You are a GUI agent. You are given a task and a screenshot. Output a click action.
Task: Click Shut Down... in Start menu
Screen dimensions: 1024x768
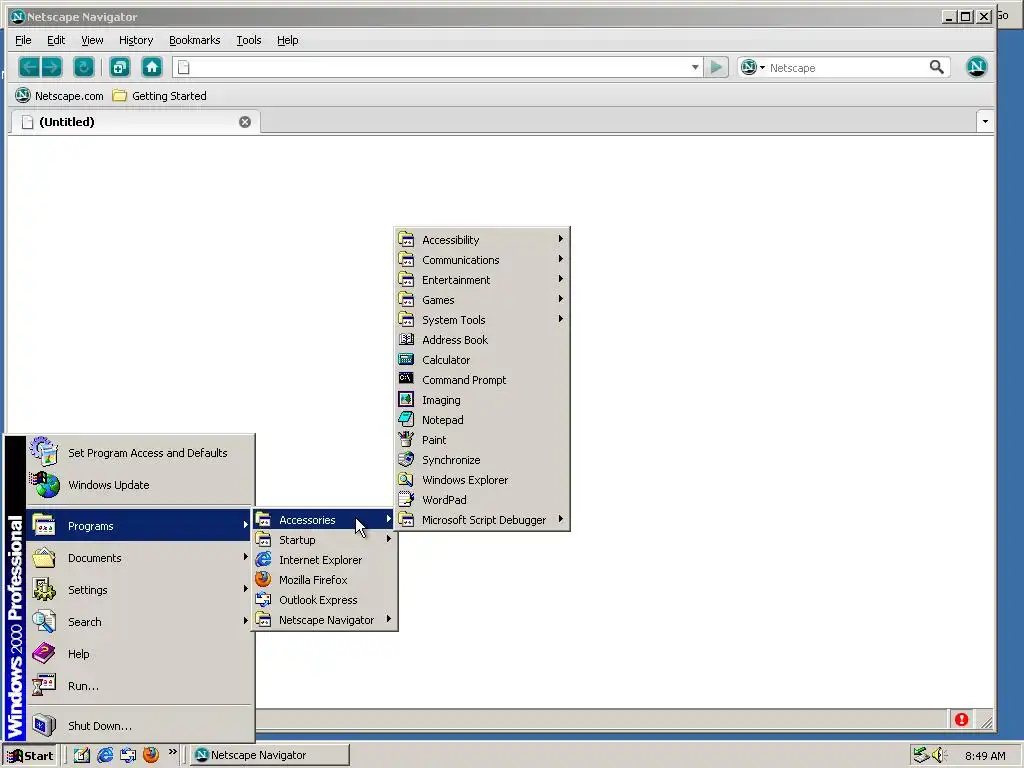pos(140,726)
